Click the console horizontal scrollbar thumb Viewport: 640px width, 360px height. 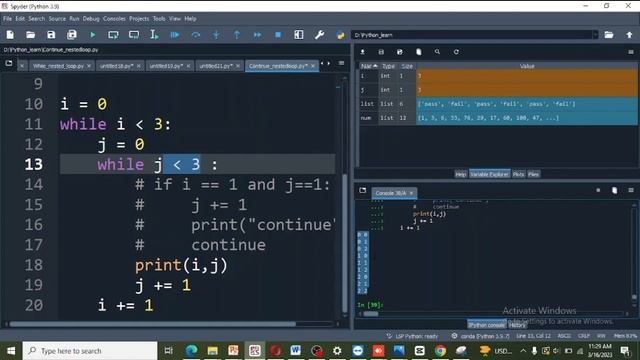pyautogui.click(x=371, y=314)
